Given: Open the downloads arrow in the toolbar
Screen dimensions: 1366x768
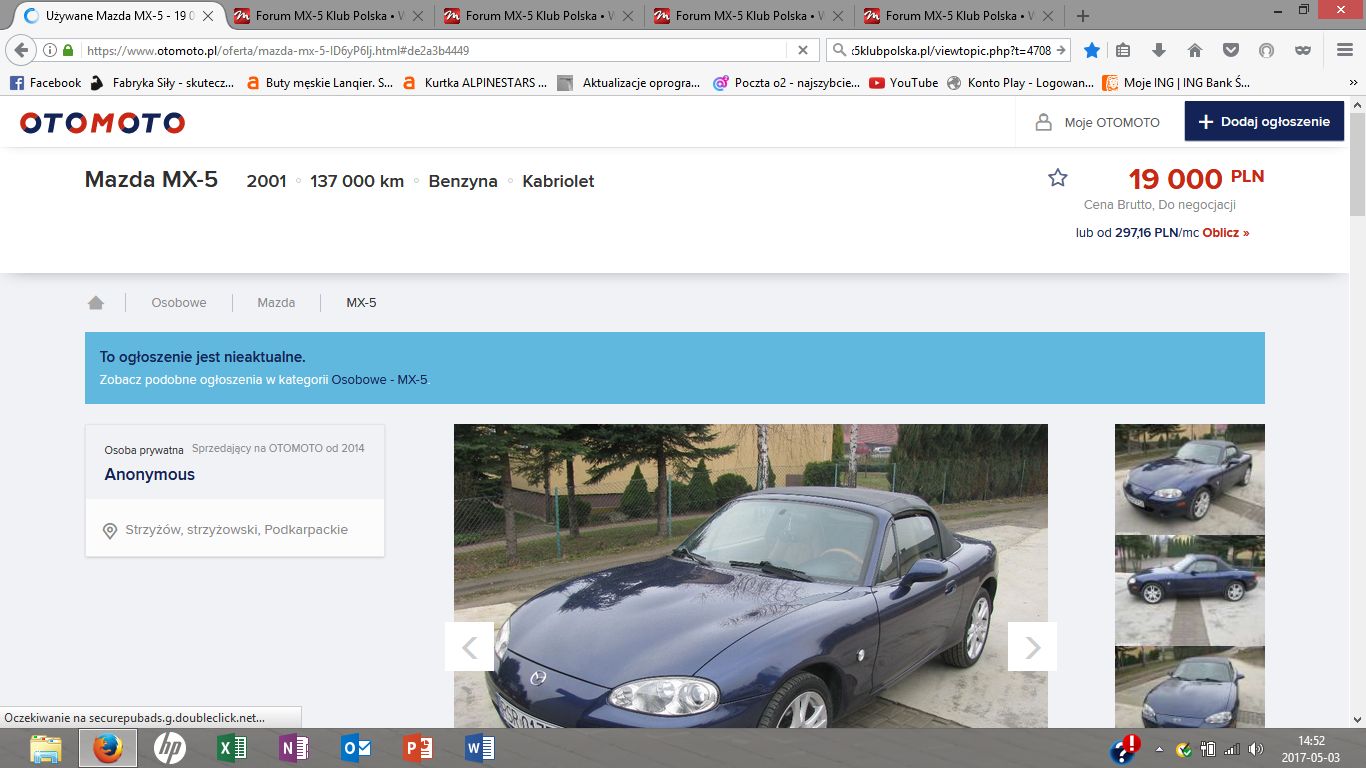Looking at the screenshot, I should (1159, 50).
